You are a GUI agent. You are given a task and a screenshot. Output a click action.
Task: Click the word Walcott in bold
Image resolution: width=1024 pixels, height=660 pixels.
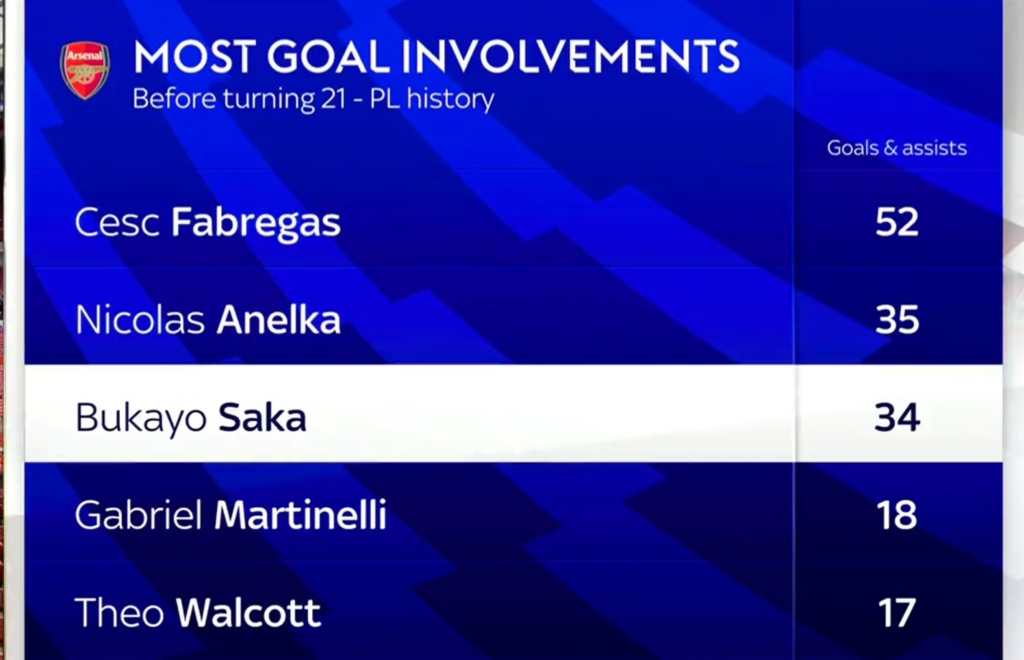click(249, 614)
